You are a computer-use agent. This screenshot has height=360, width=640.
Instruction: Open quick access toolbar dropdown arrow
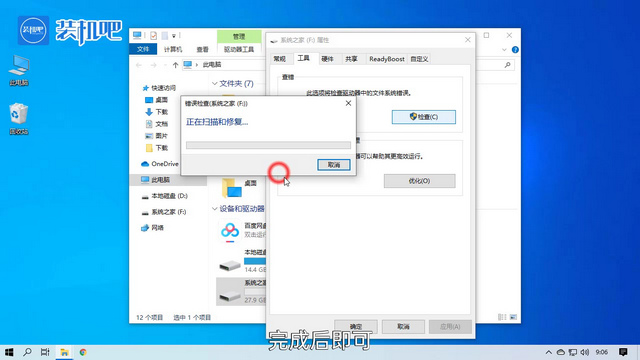(x=174, y=36)
